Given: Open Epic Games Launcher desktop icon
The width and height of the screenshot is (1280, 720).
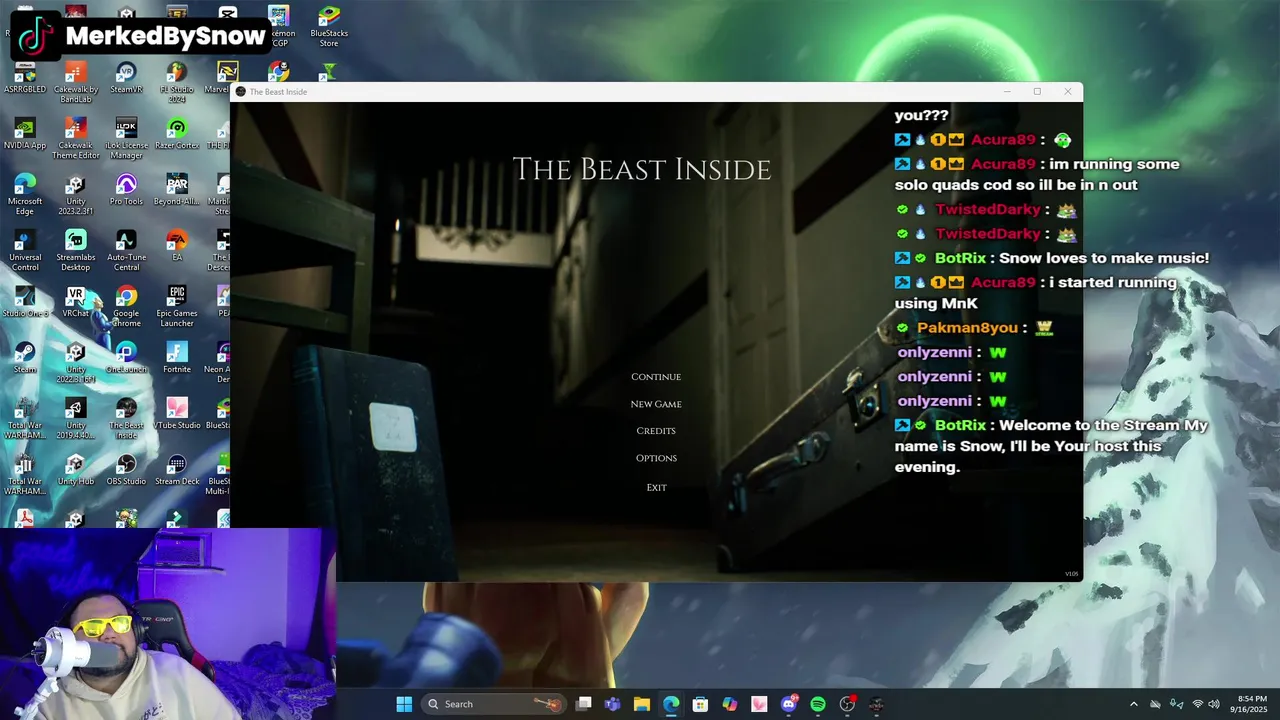Looking at the screenshot, I should coord(177,306).
